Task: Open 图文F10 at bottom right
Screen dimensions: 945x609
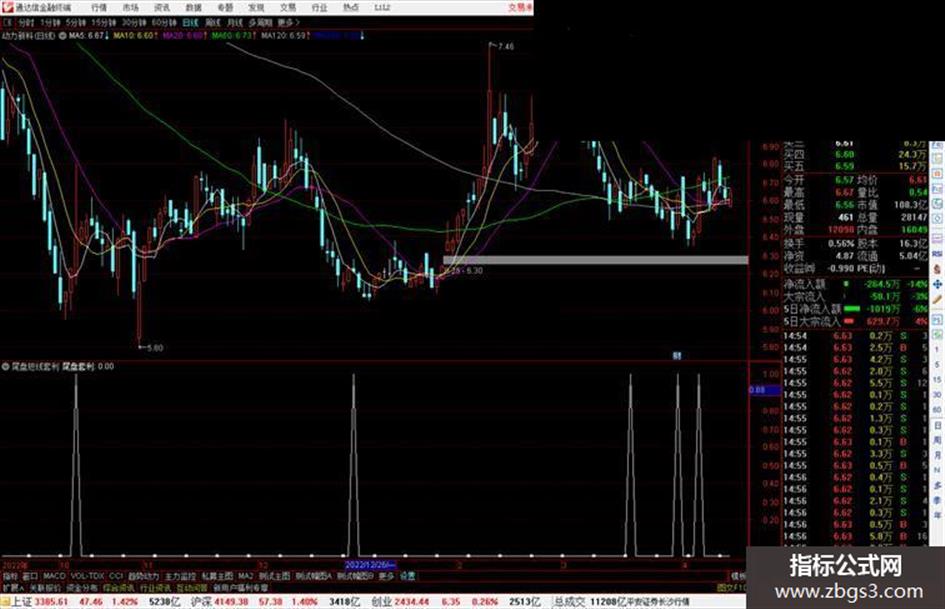Action: pos(731,587)
